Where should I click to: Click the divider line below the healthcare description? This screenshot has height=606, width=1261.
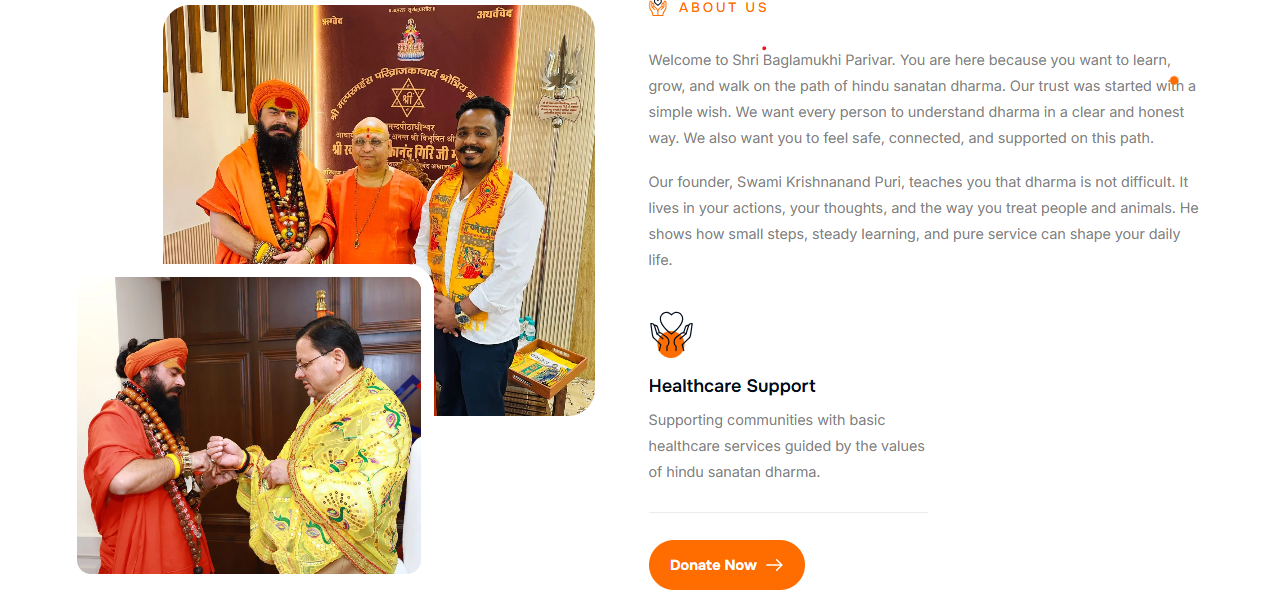click(788, 512)
